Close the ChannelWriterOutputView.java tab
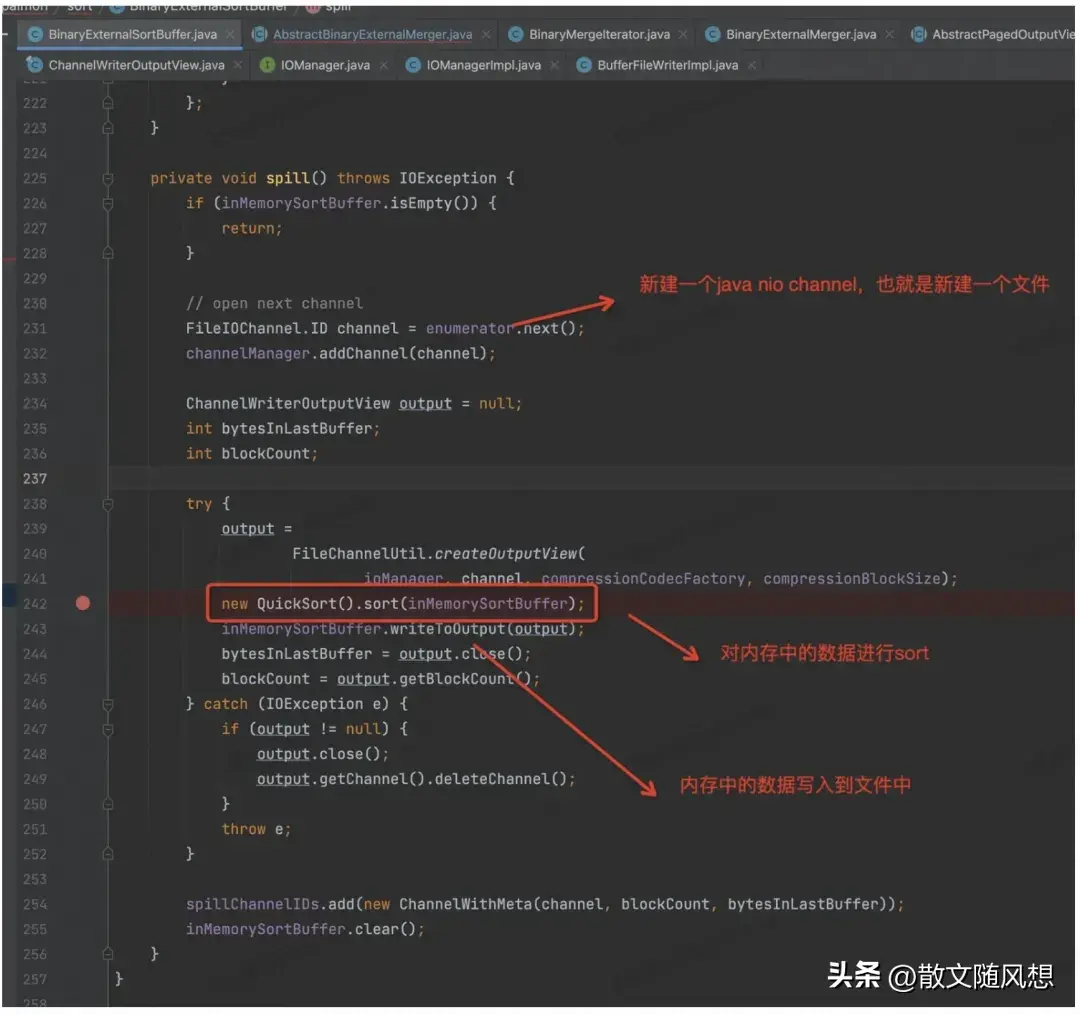 click(238, 65)
